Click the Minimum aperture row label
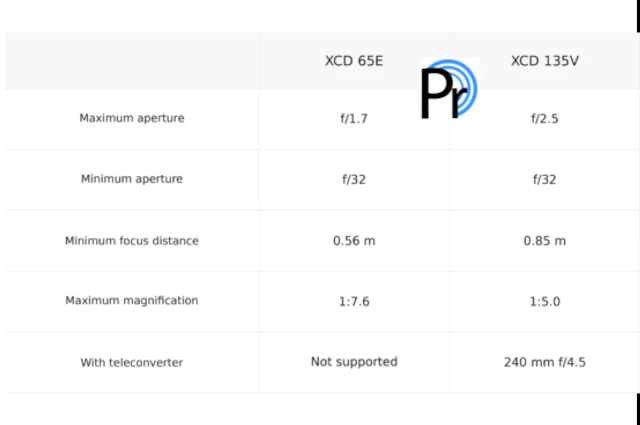Screen dimensions: 640x425 pos(131,179)
